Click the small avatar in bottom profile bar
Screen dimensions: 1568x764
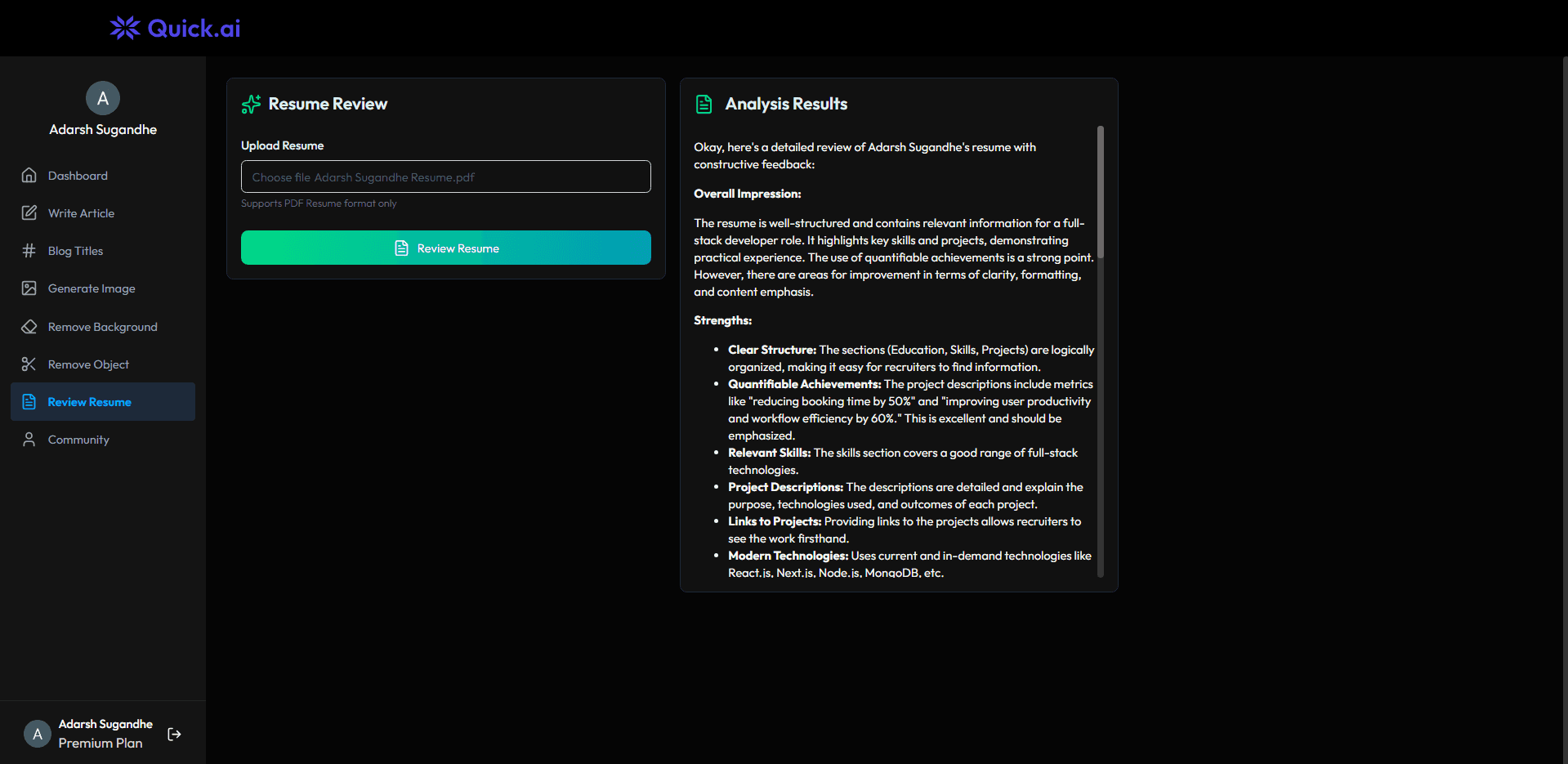[x=38, y=734]
